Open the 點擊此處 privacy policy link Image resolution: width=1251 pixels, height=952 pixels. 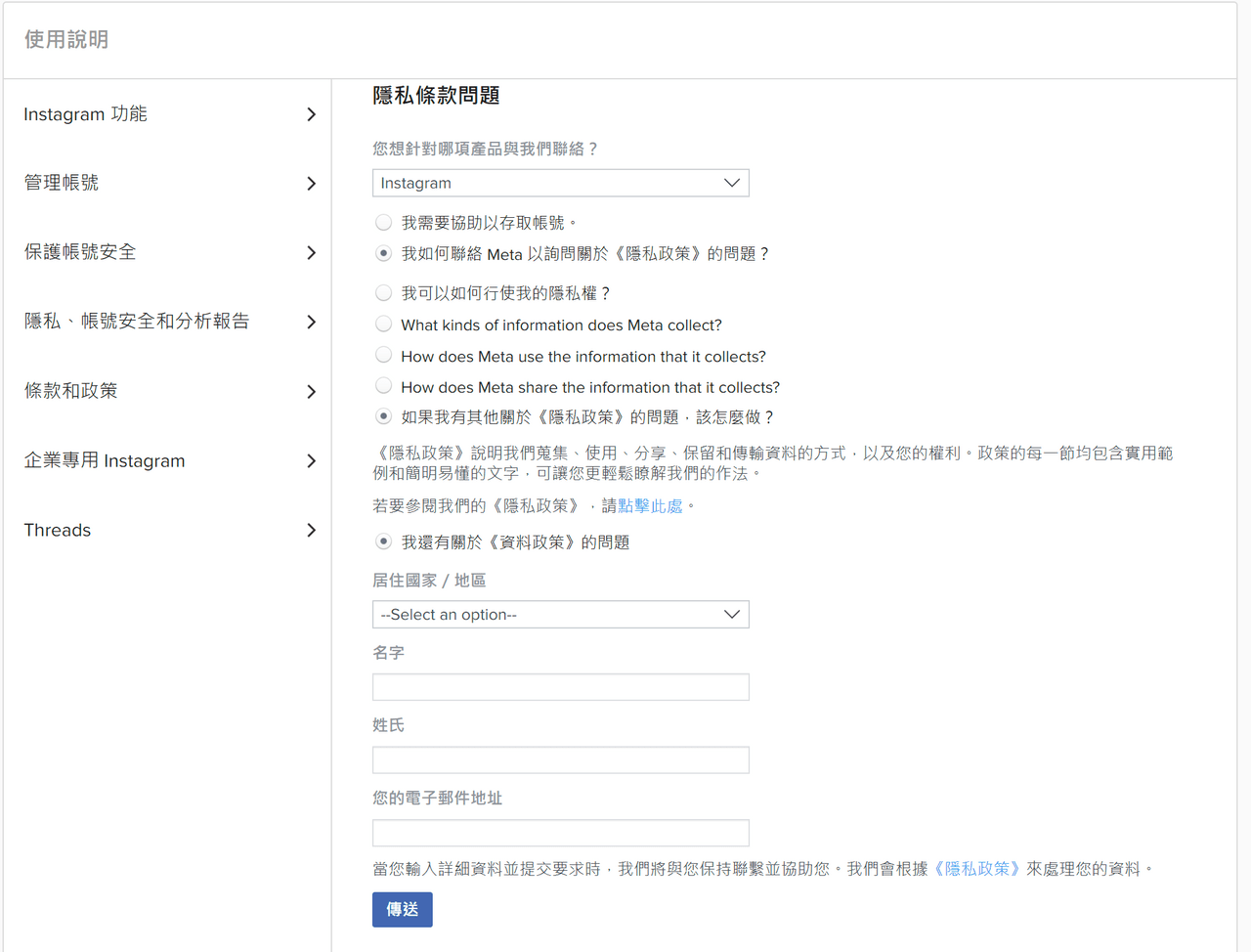coord(650,506)
